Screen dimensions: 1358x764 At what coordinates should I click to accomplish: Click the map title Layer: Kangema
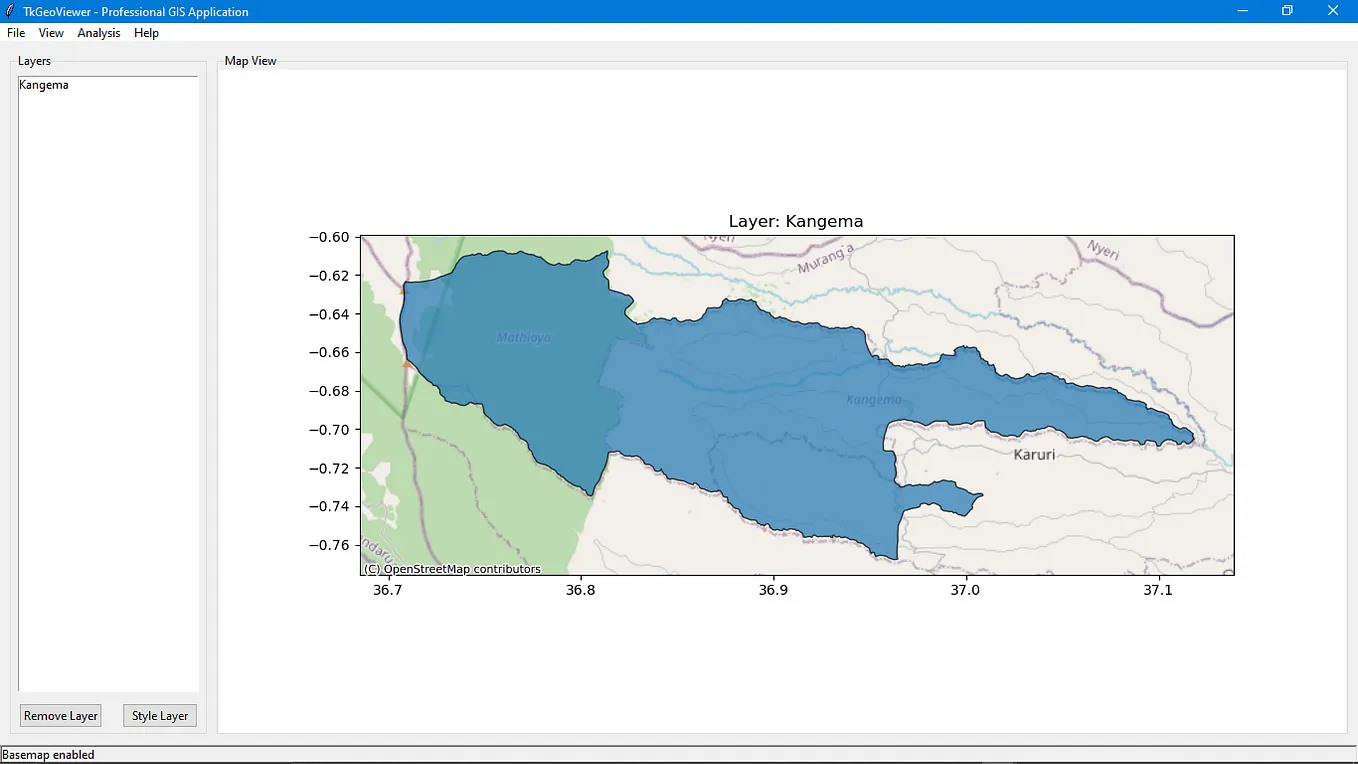click(795, 221)
